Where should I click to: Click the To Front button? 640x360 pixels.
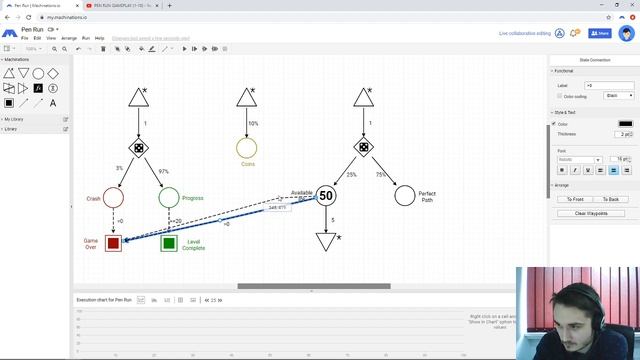point(575,199)
